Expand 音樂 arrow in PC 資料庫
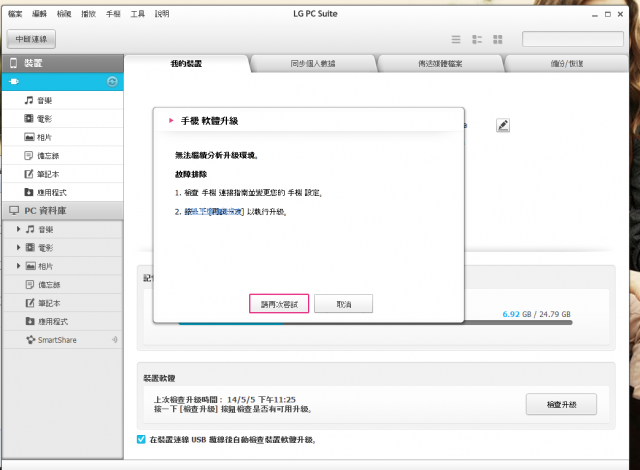Image resolution: width=640 pixels, height=470 pixels. 18,229
